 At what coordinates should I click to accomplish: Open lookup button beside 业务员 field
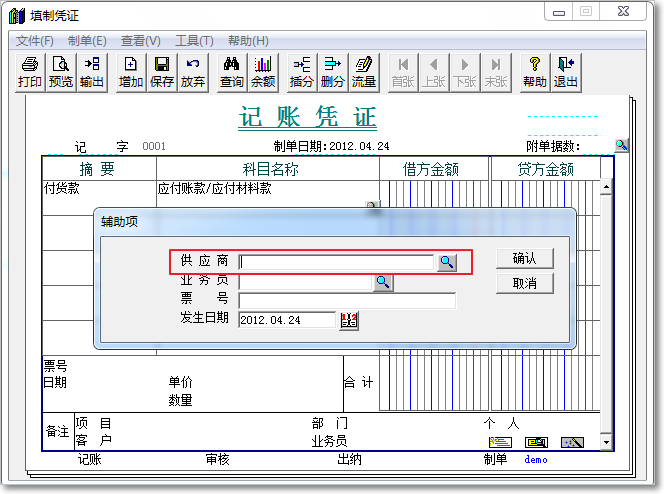[382, 282]
